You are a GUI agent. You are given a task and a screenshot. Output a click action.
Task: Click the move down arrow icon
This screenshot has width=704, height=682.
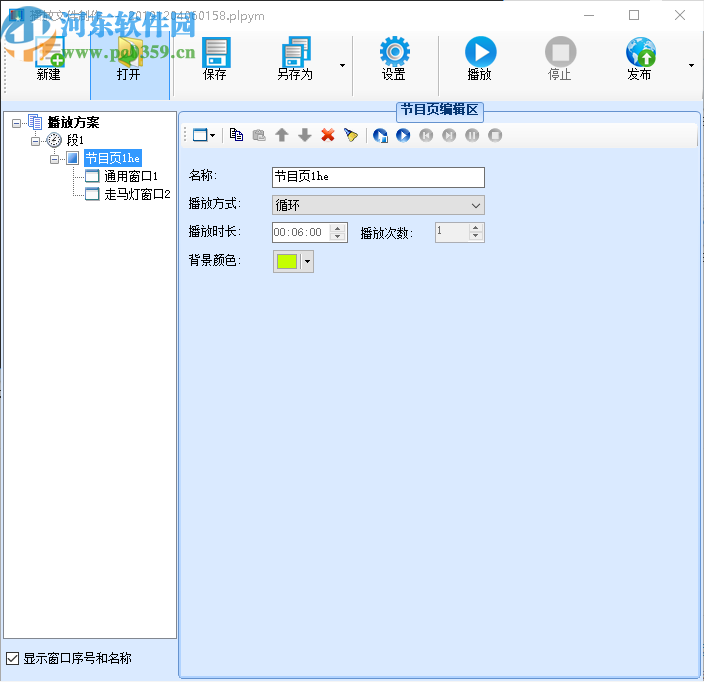(305, 135)
